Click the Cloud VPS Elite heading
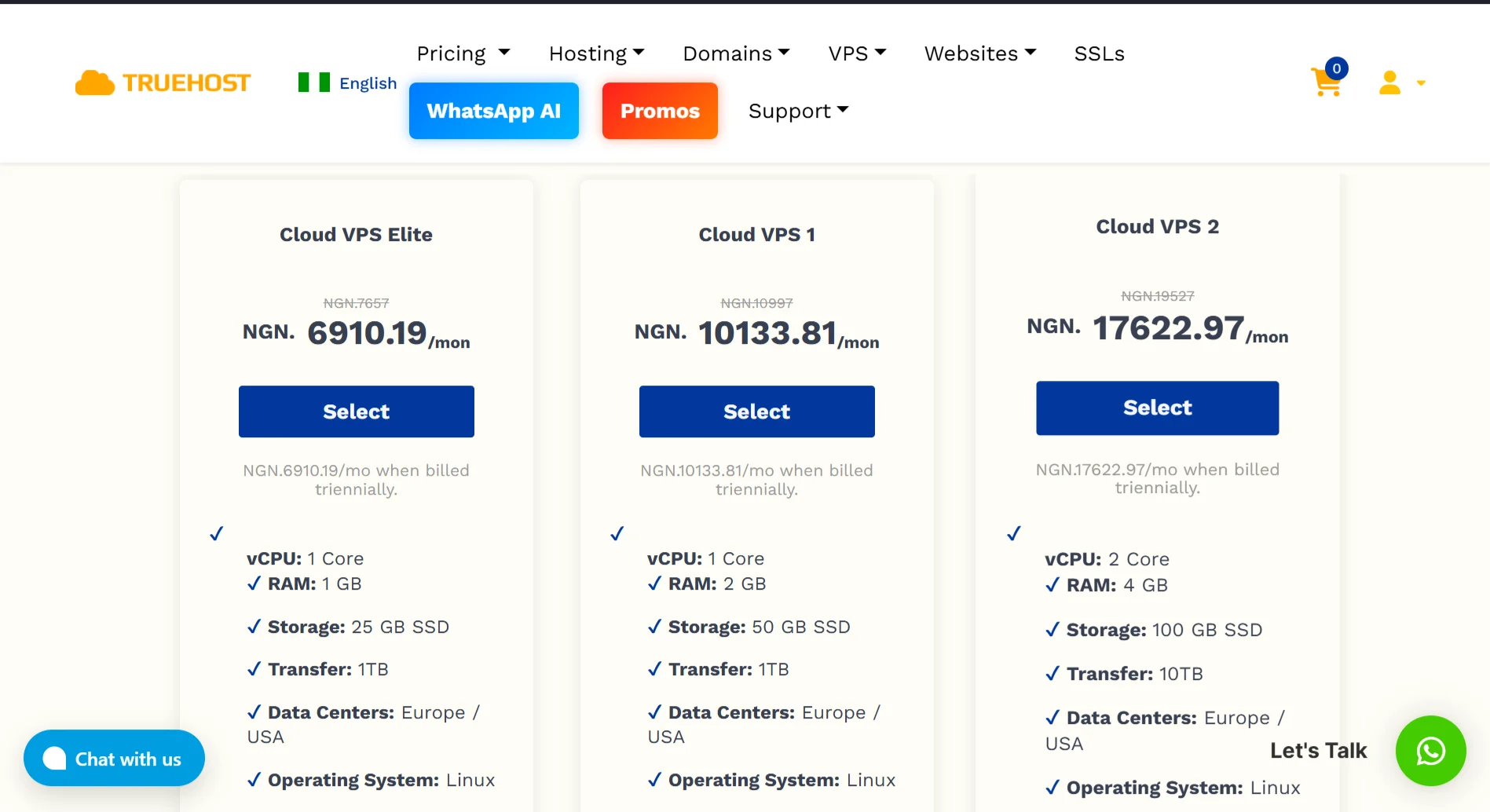The image size is (1490, 812). (x=357, y=235)
